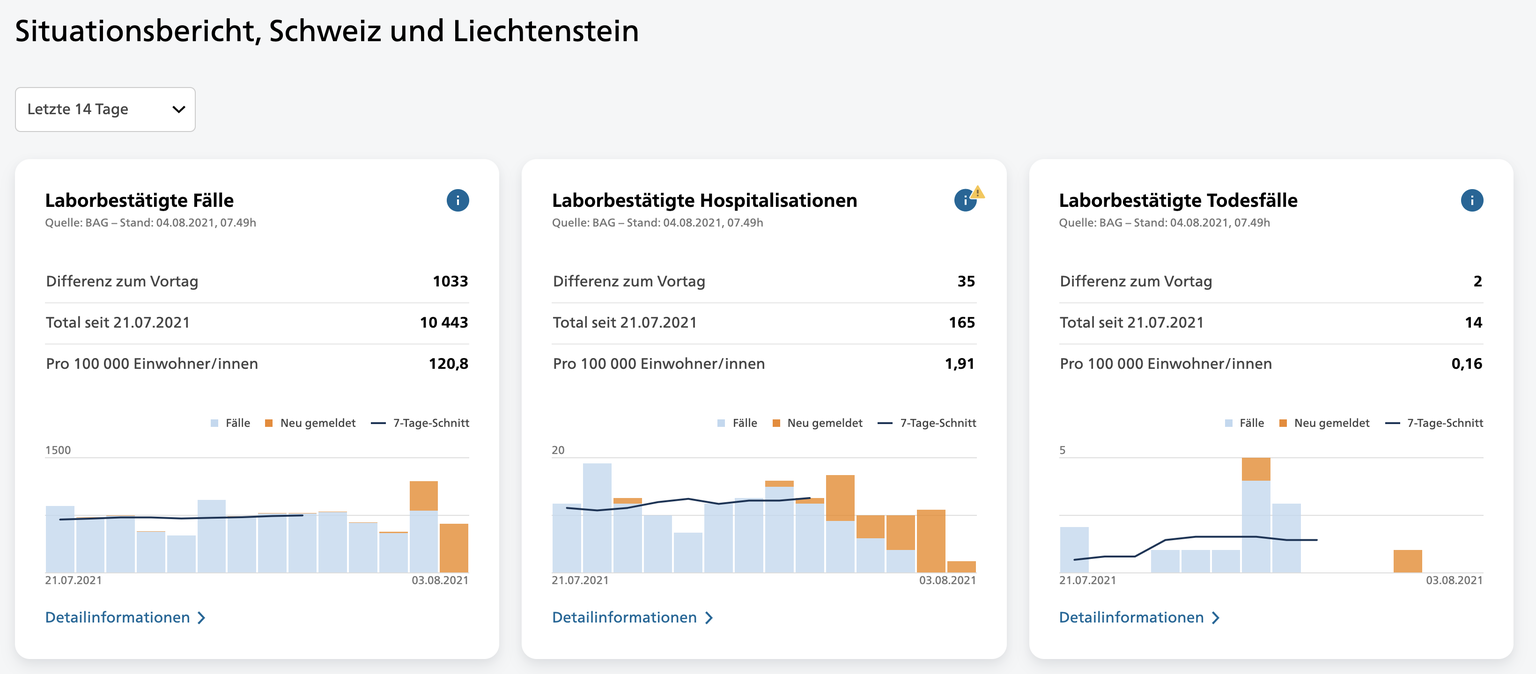The height and width of the screenshot is (674, 1536).
Task: Open Detailinformationen for Laborbestätigte Todesfälle
Action: coord(1131,618)
